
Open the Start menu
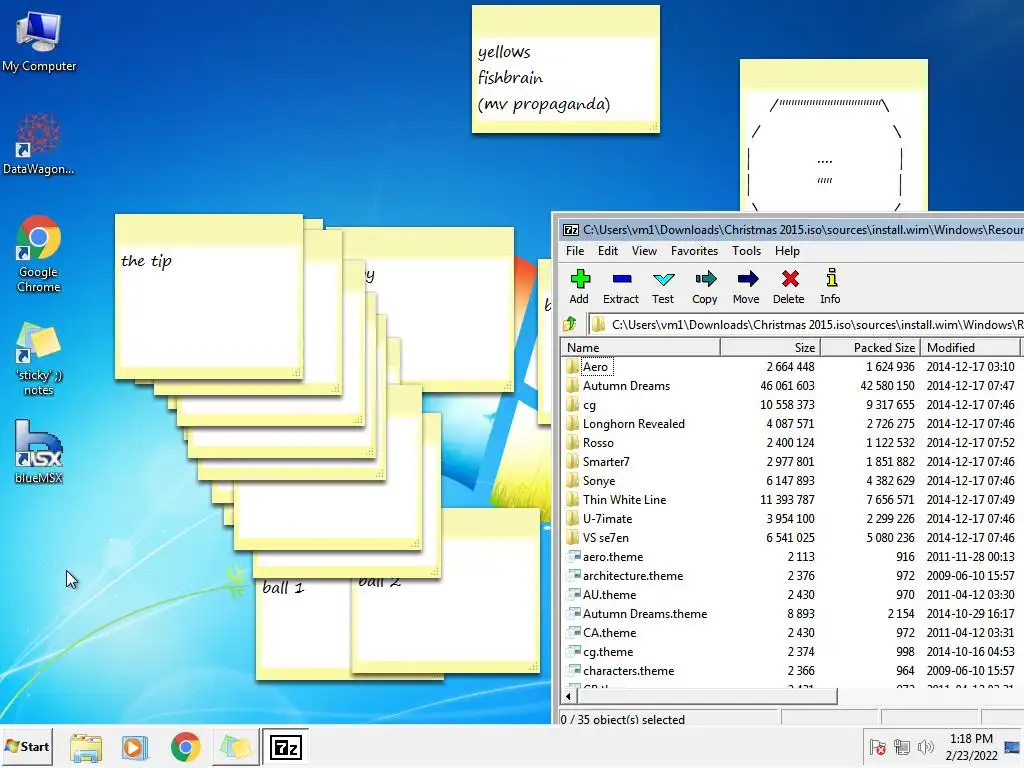[27, 746]
